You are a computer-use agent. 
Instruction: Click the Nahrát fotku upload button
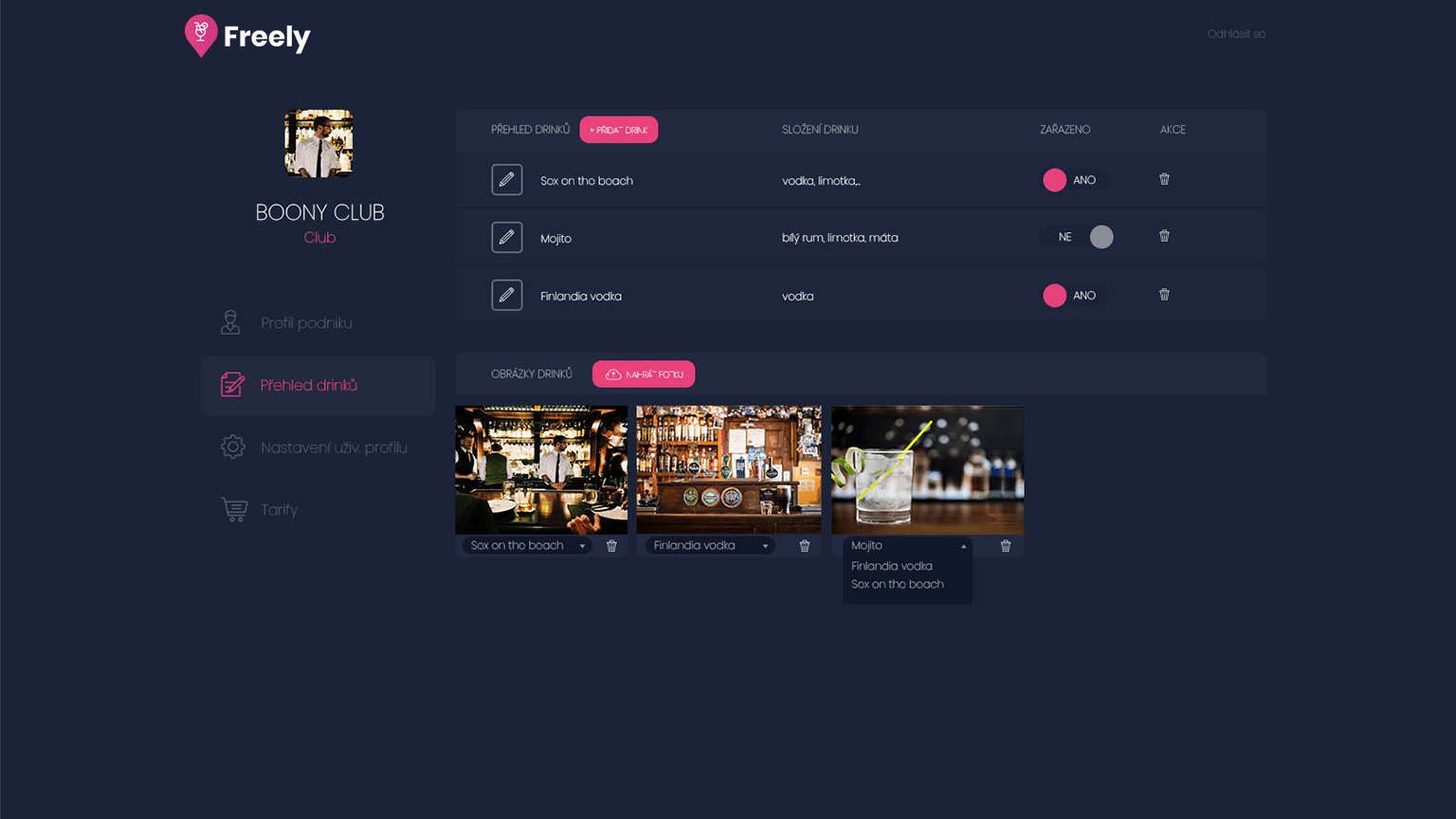click(644, 374)
